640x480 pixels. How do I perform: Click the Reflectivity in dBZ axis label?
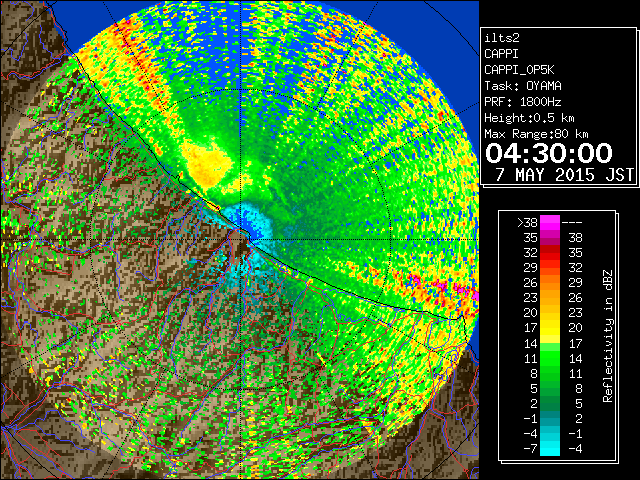pyautogui.click(x=608, y=336)
